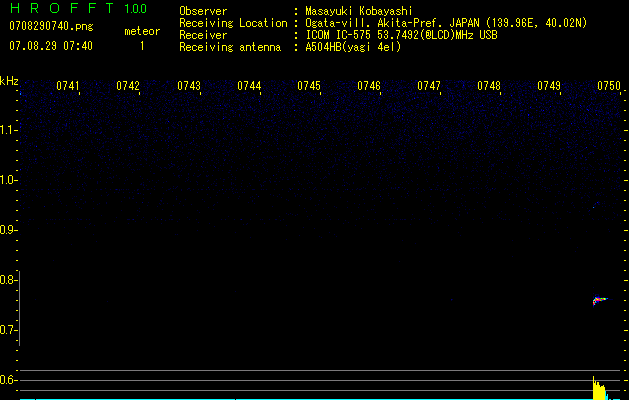This screenshot has width=629, height=400.
Task: Click the antenna value A504HB(yagi 4el)
Action: [353, 47]
